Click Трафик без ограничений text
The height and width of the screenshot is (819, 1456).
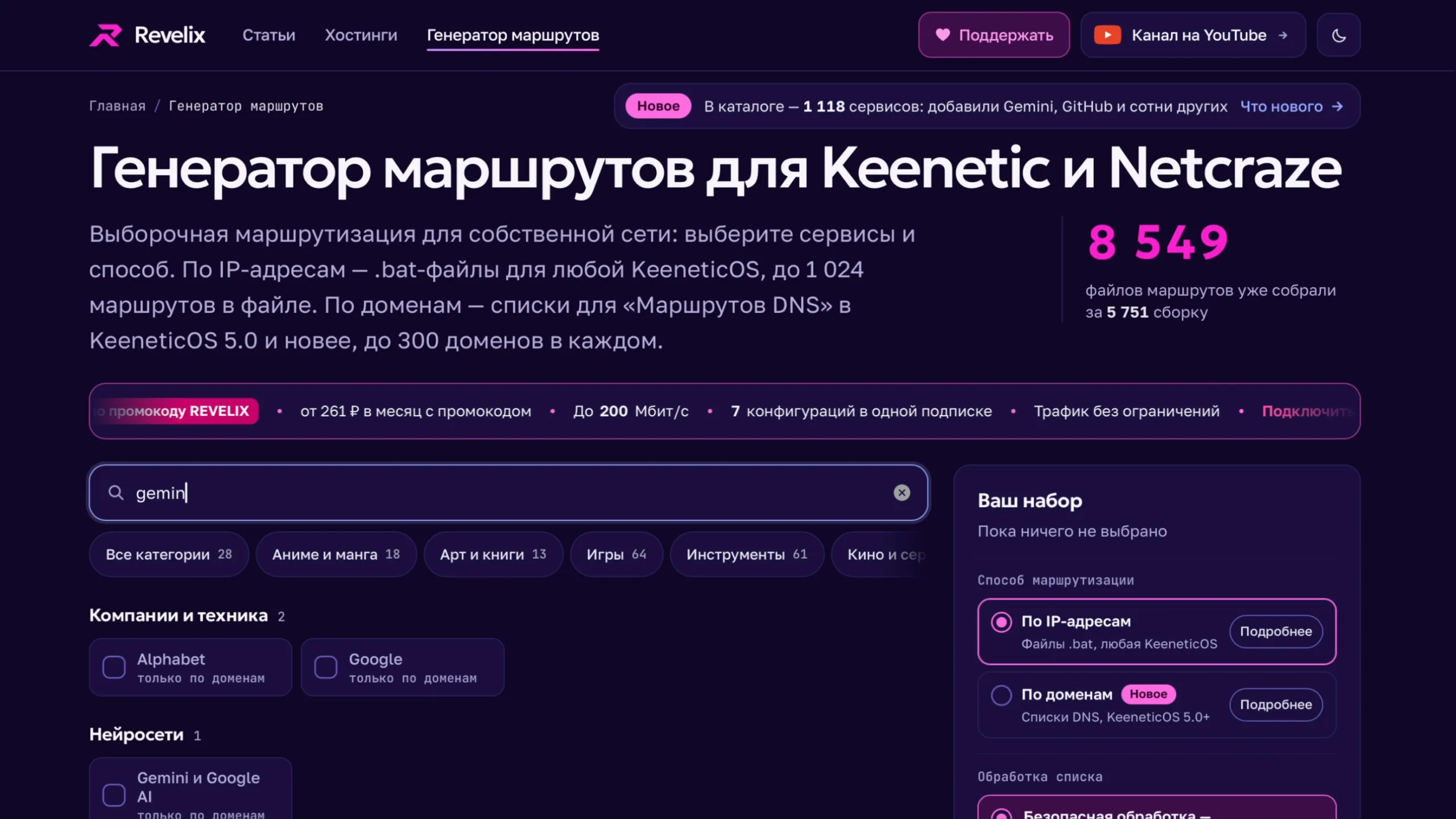coord(1127,411)
